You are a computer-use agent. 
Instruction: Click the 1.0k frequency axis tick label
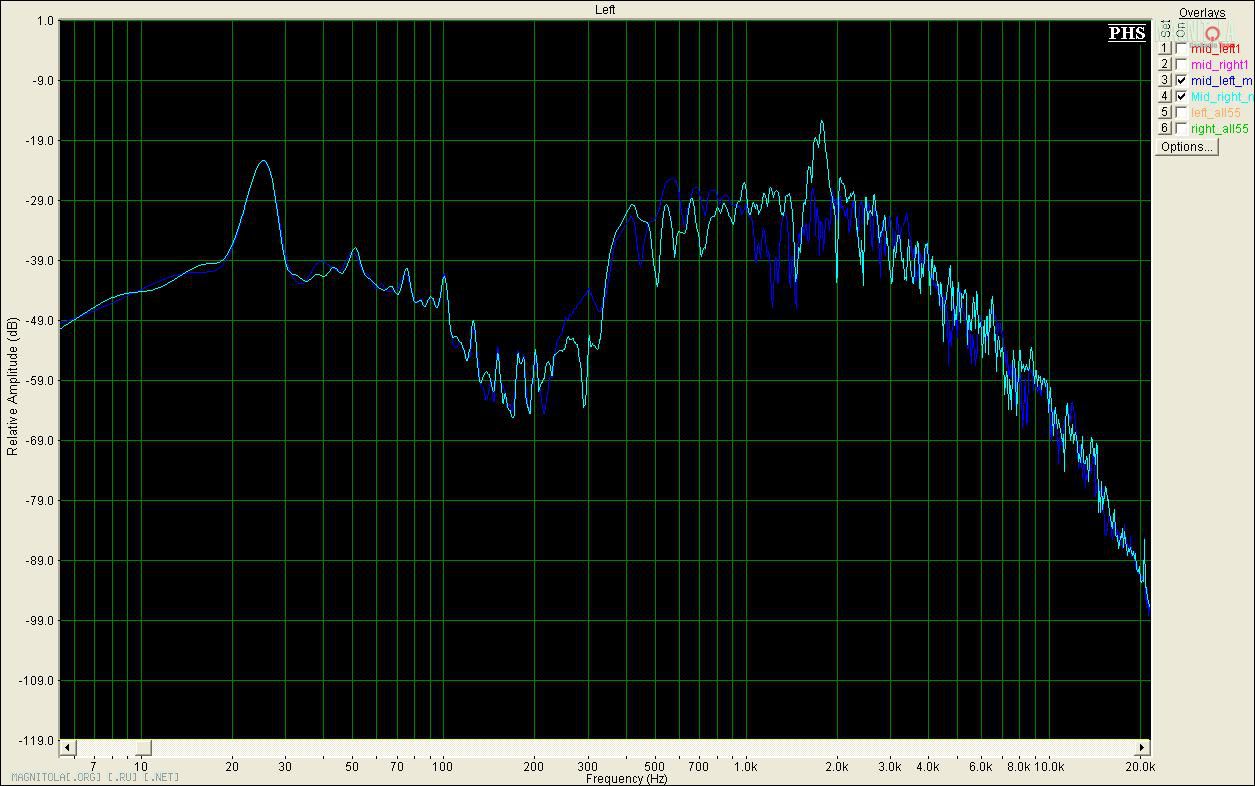(x=745, y=767)
